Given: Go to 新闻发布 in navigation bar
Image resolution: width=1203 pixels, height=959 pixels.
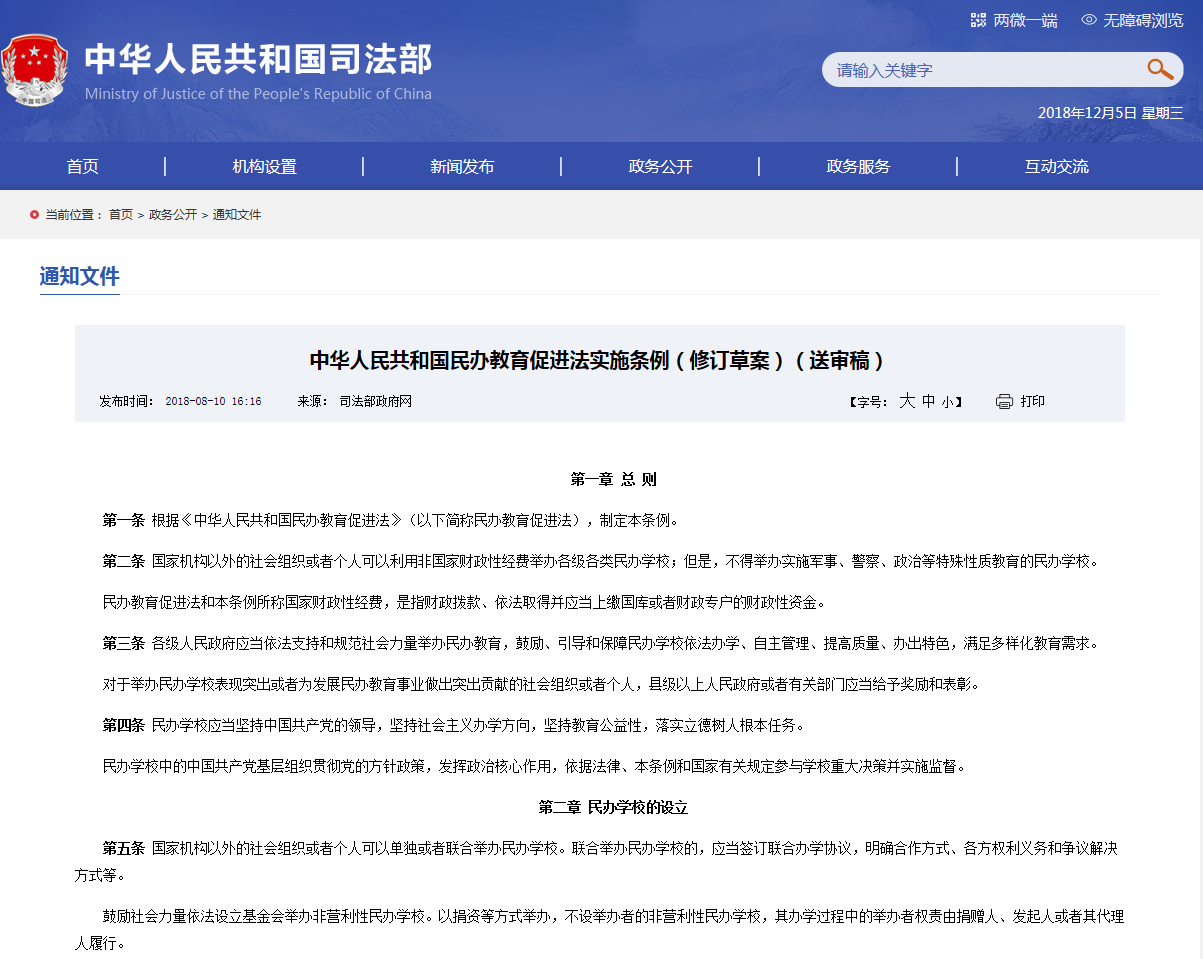Looking at the screenshot, I should tap(462, 167).
